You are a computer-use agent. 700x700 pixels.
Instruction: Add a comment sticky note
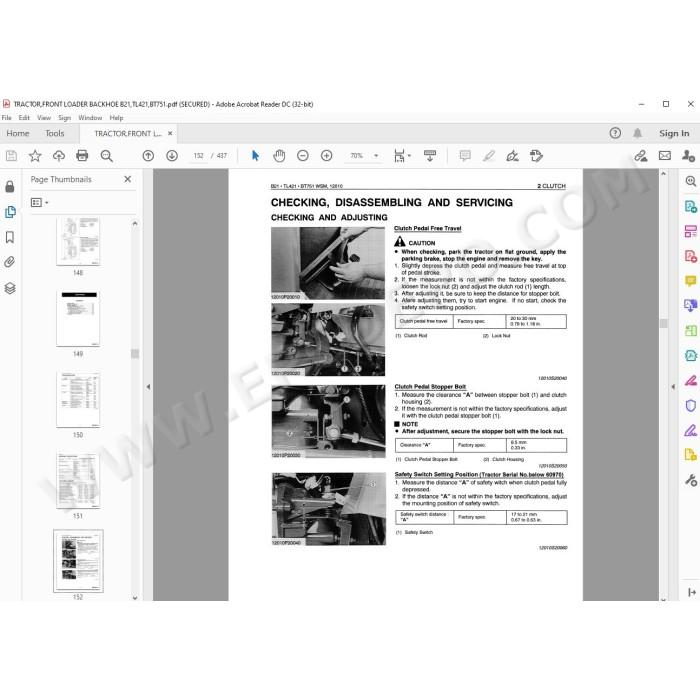click(465, 156)
